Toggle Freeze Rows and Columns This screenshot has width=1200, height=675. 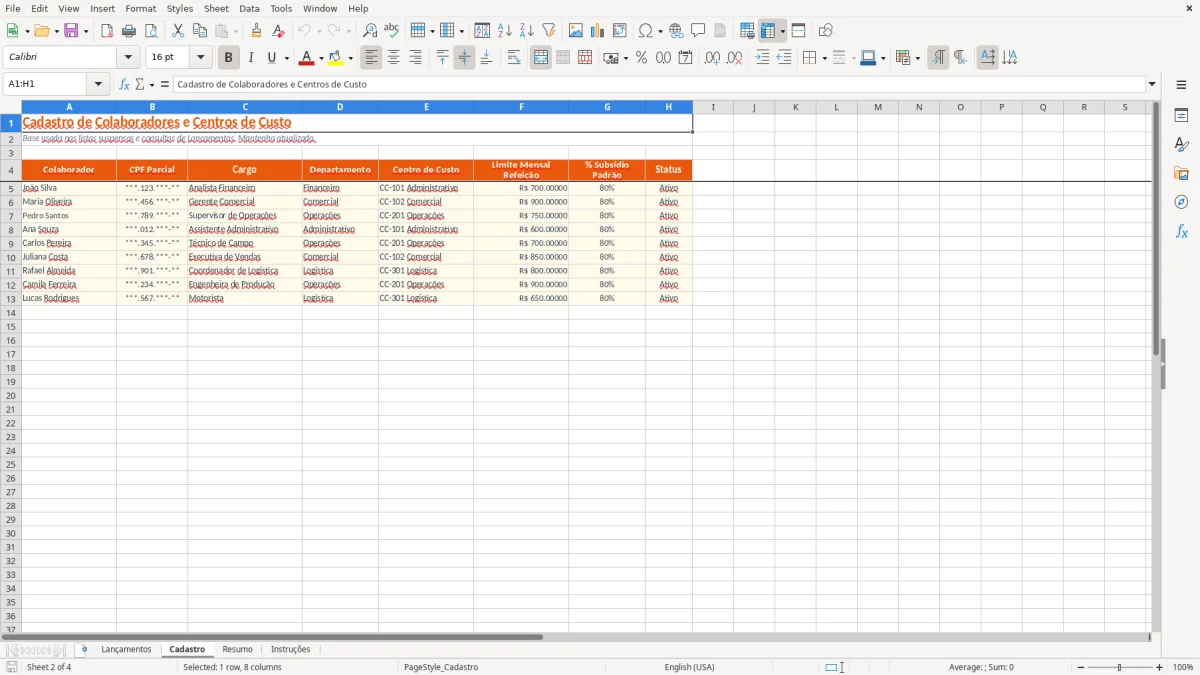(768, 31)
